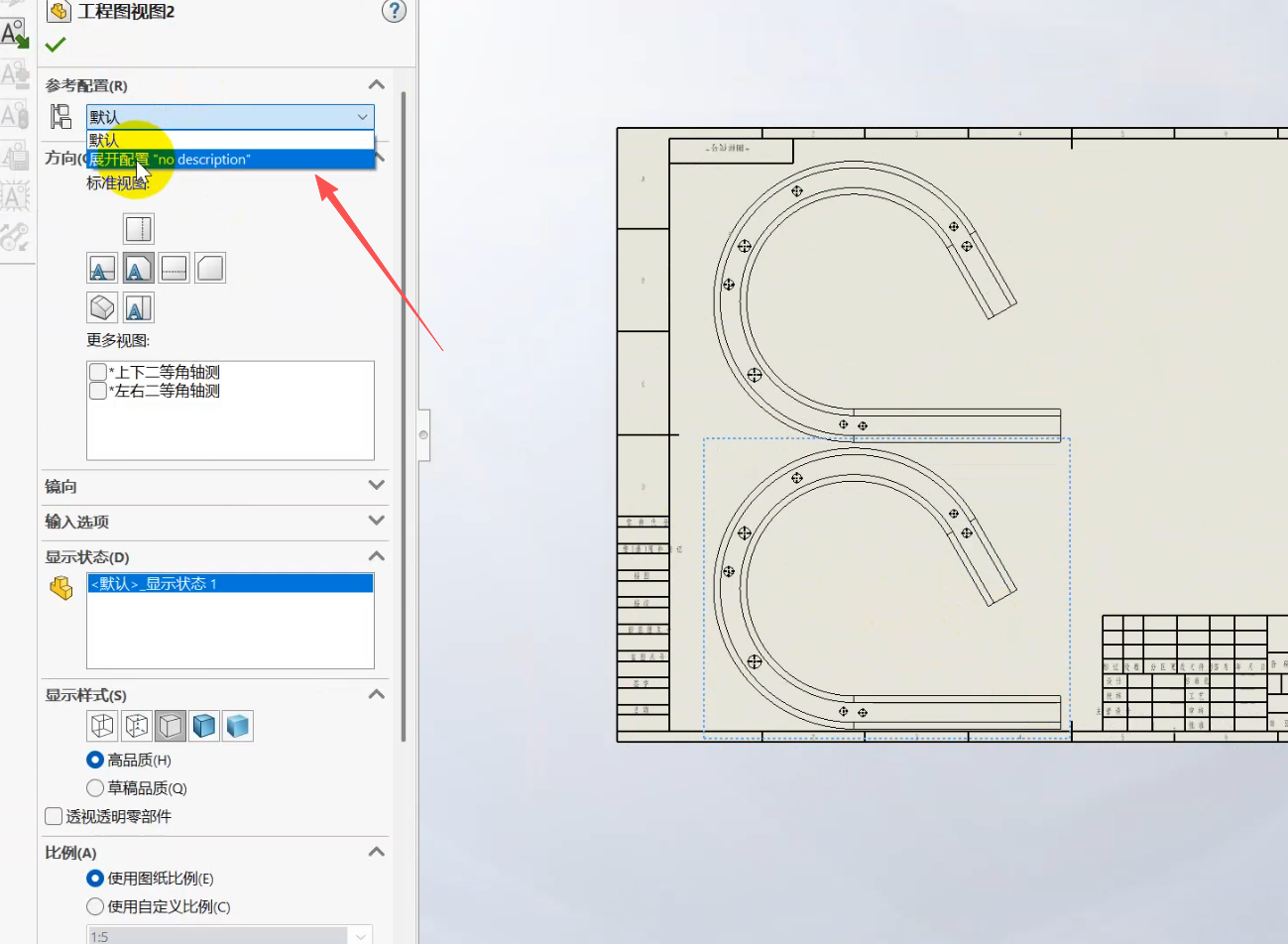Select the 草稿品质 radio button
Image resolution: width=1288 pixels, height=944 pixels.
point(95,788)
